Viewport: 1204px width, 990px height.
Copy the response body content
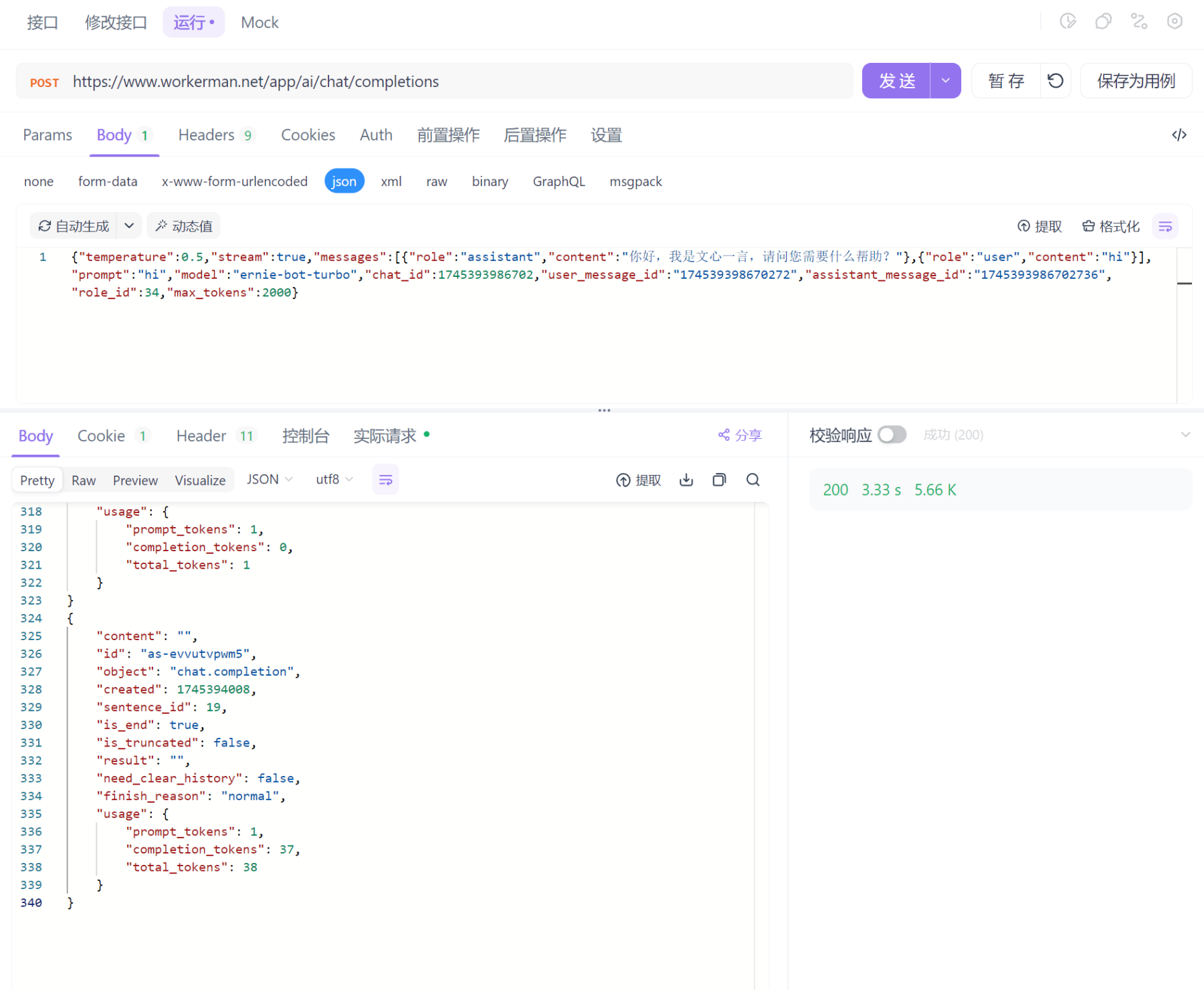tap(719, 480)
